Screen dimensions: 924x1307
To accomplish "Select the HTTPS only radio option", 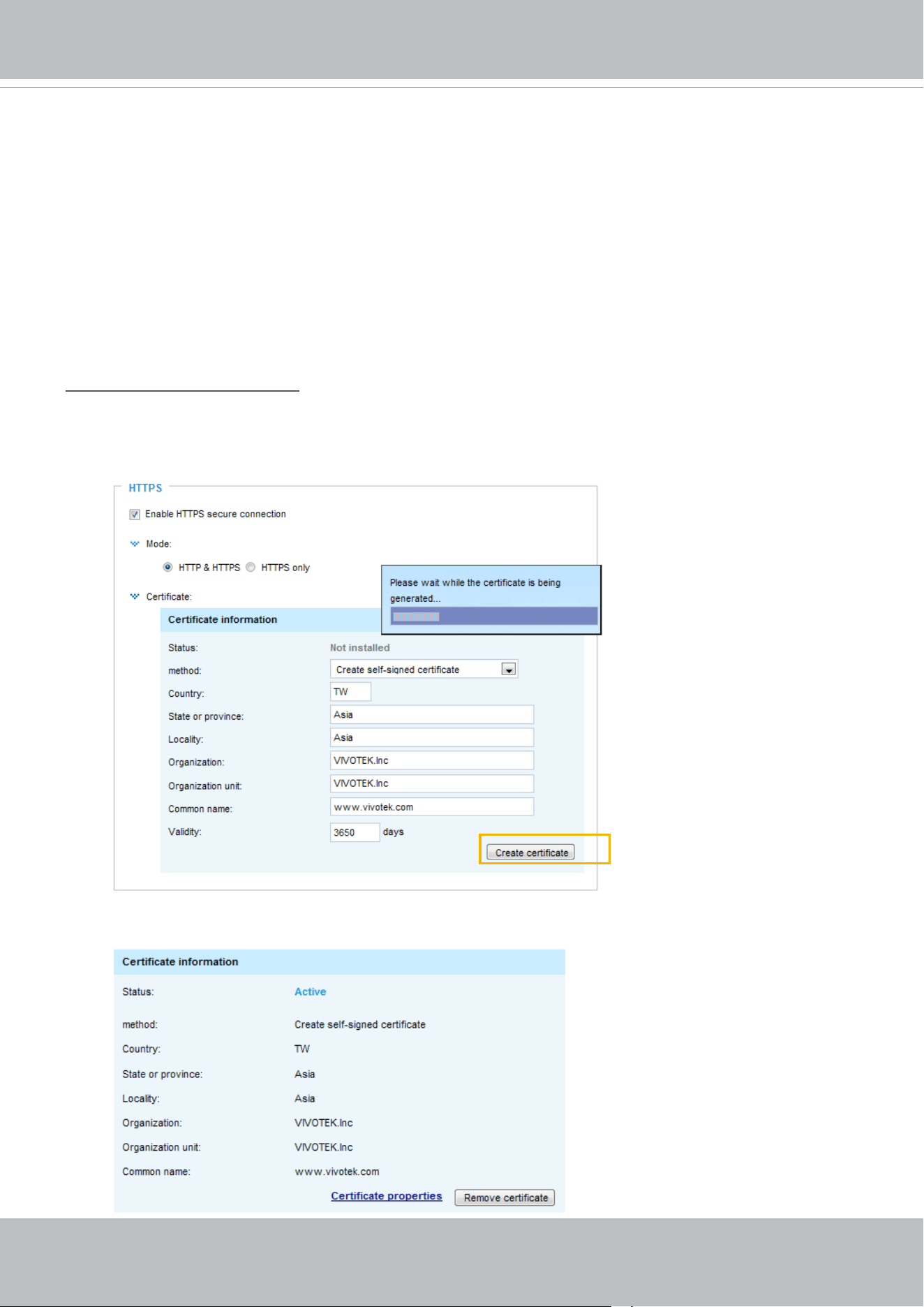I will (x=251, y=568).
